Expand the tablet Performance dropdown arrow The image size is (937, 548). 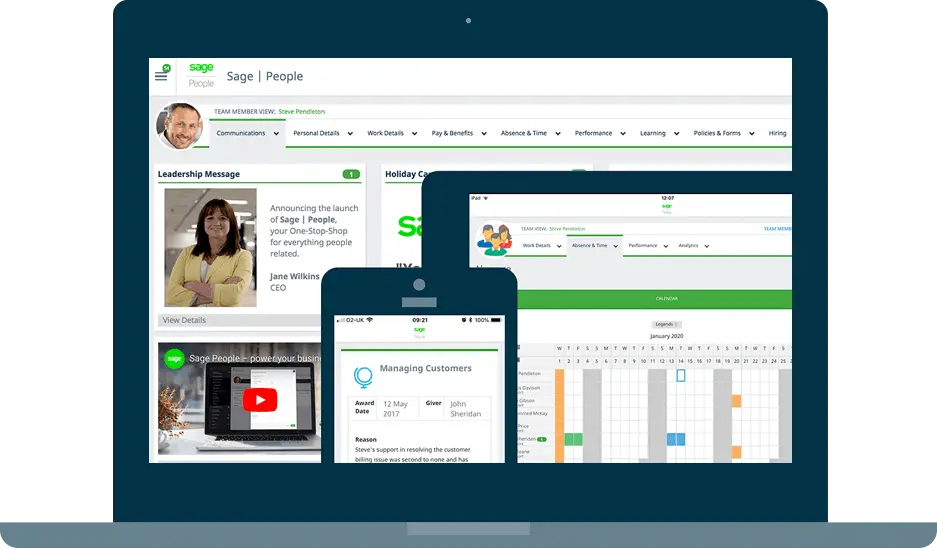[x=666, y=246]
